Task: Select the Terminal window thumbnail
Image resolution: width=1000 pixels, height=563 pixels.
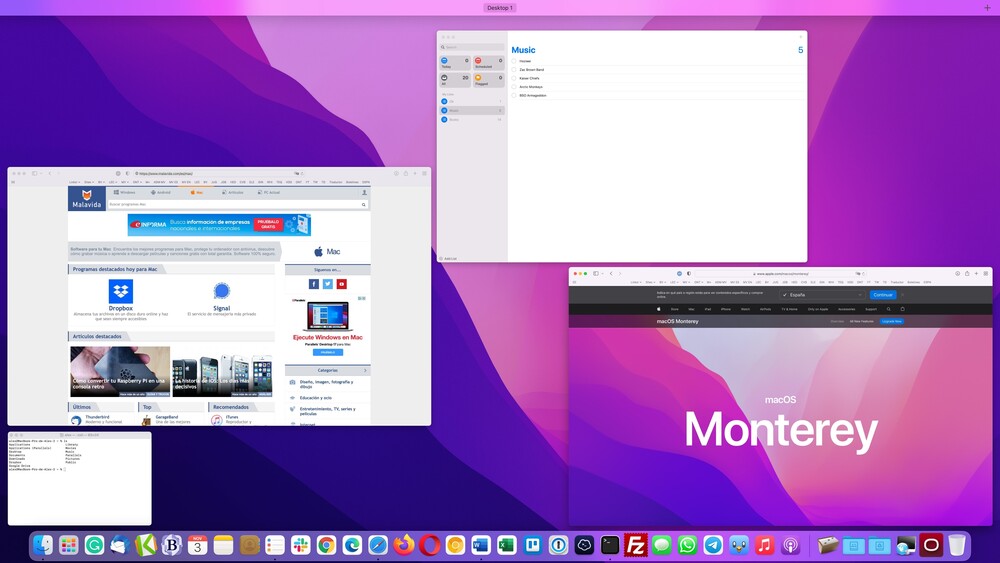Action: 80,478
